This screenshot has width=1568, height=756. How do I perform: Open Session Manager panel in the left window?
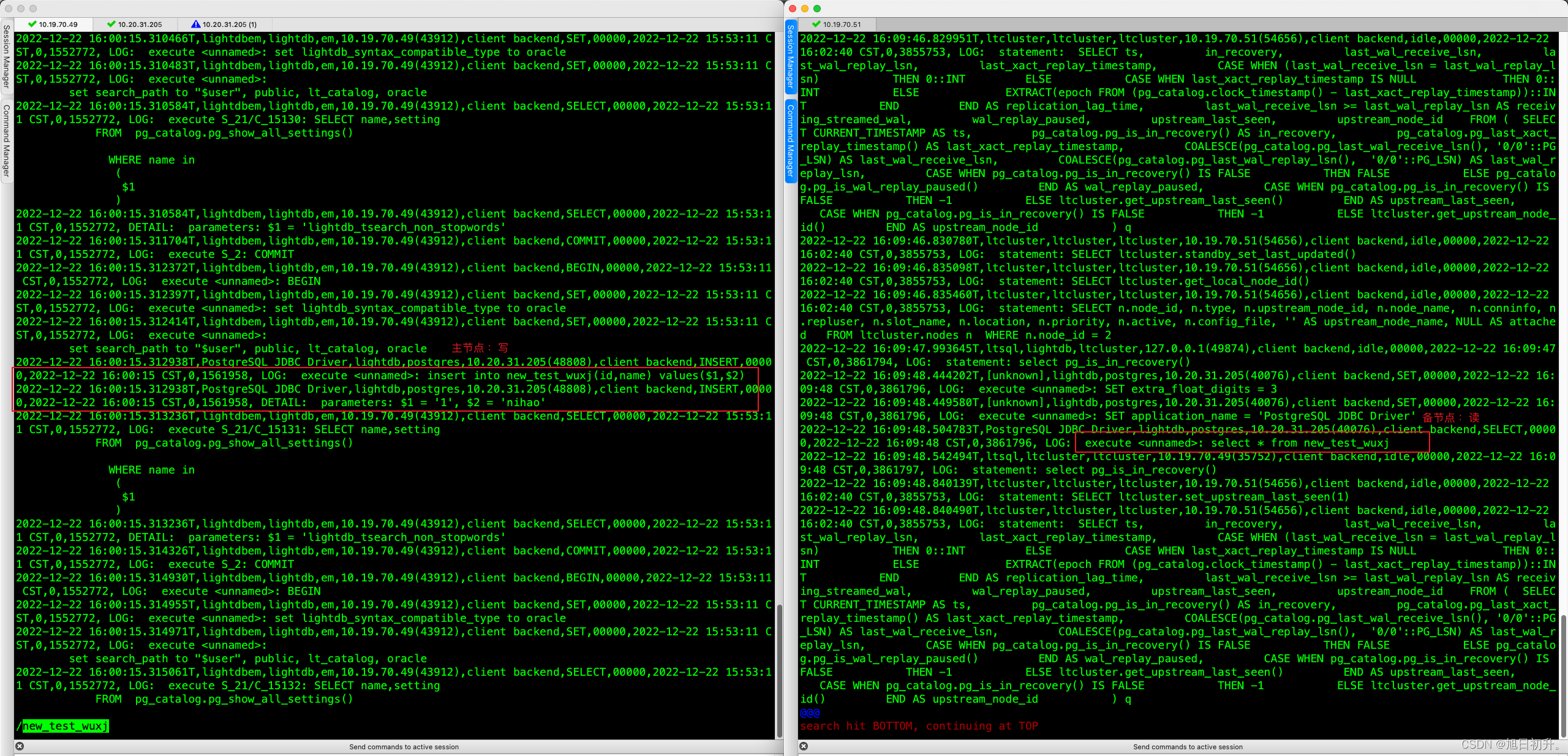[6, 56]
